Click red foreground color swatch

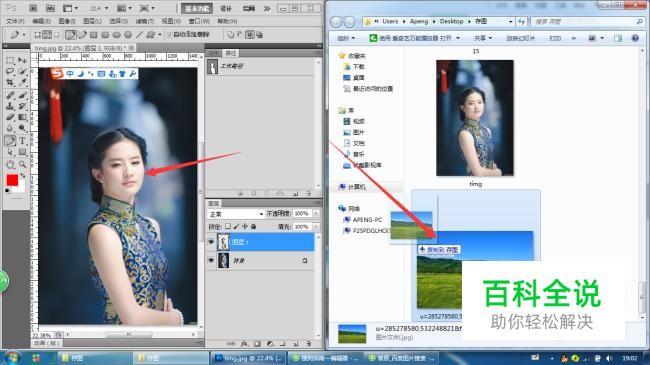click(12, 180)
